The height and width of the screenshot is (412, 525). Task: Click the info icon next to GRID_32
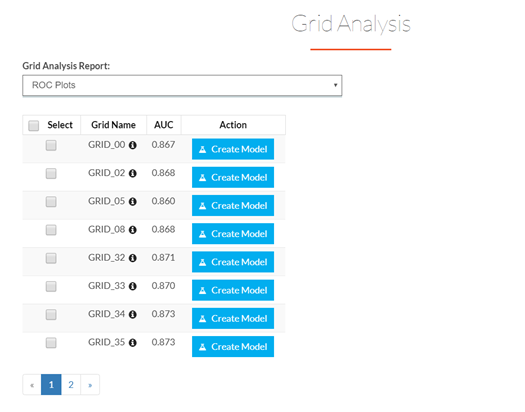pyautogui.click(x=133, y=258)
